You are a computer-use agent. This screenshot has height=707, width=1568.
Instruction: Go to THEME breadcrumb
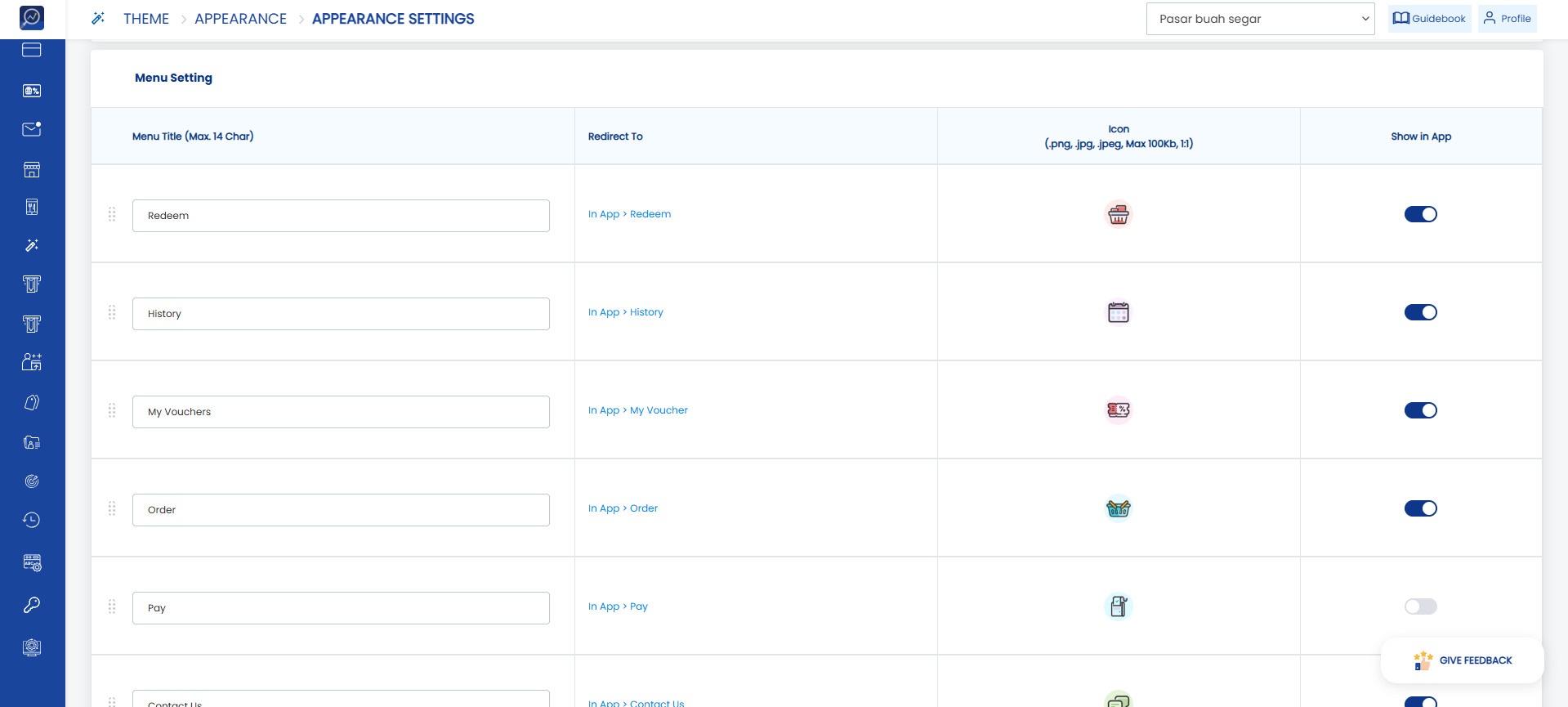146,19
